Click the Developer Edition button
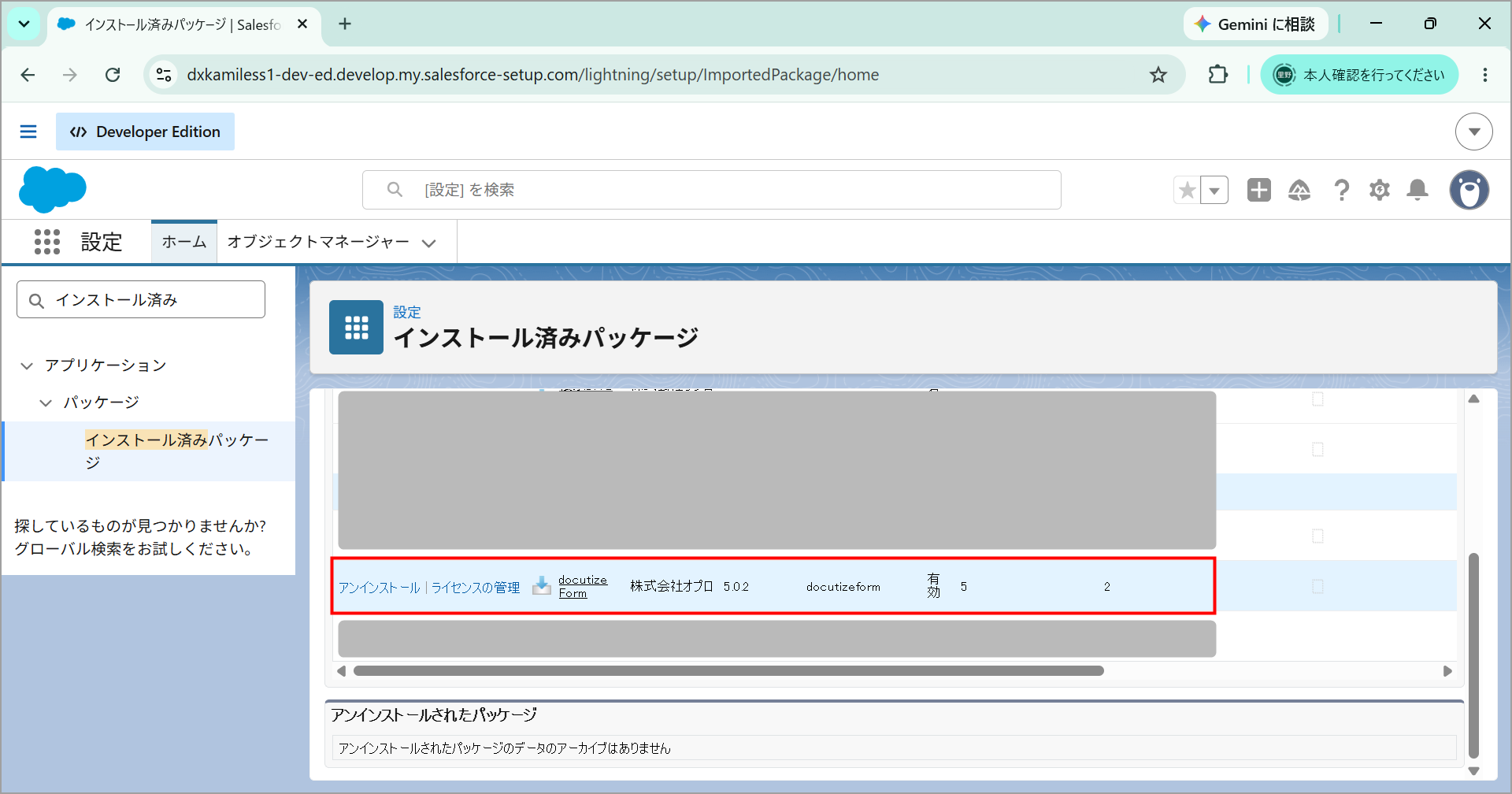This screenshot has height=794, width=1512. (x=145, y=132)
